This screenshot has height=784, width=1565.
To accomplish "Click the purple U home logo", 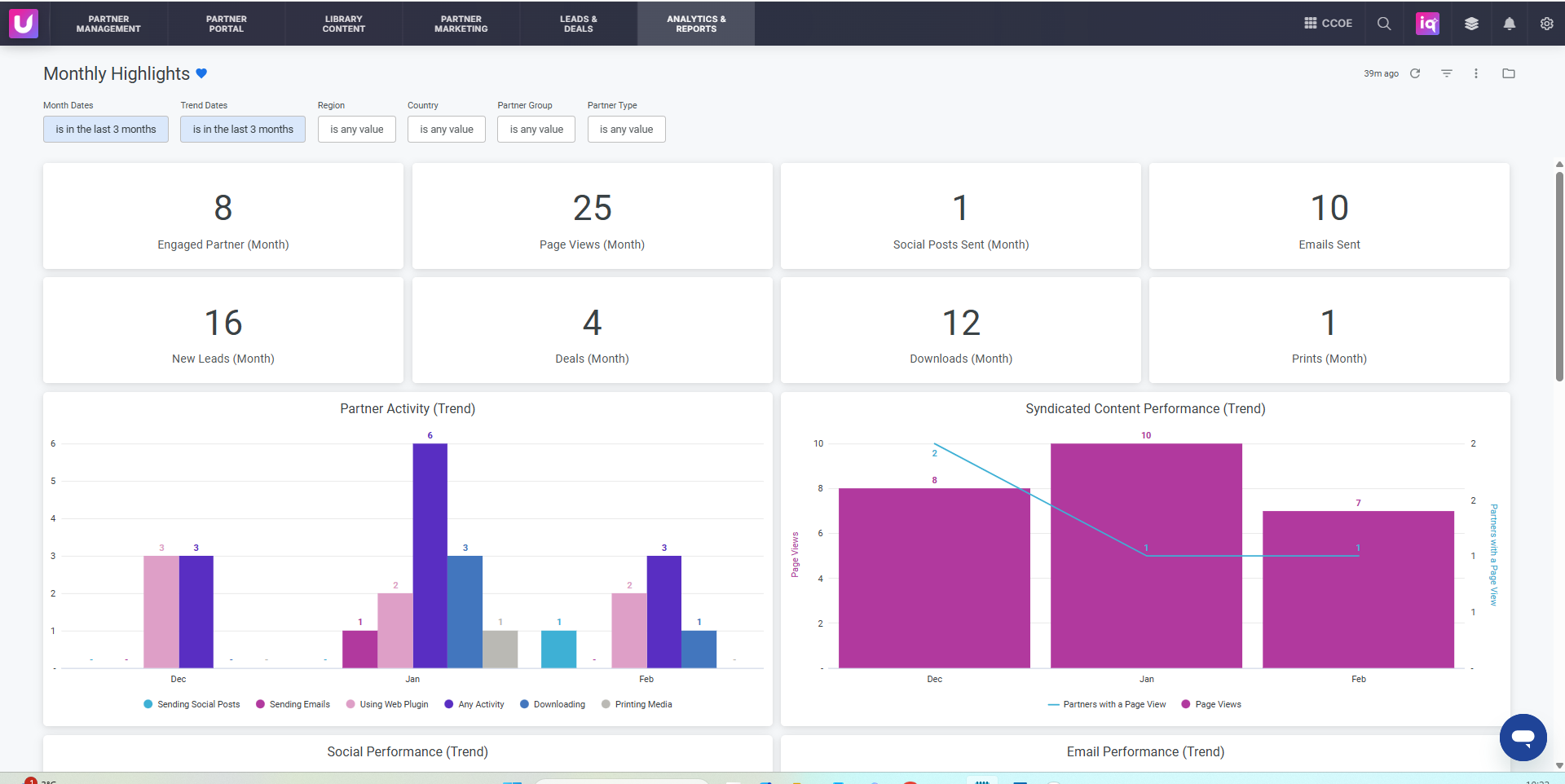I will coord(24,24).
